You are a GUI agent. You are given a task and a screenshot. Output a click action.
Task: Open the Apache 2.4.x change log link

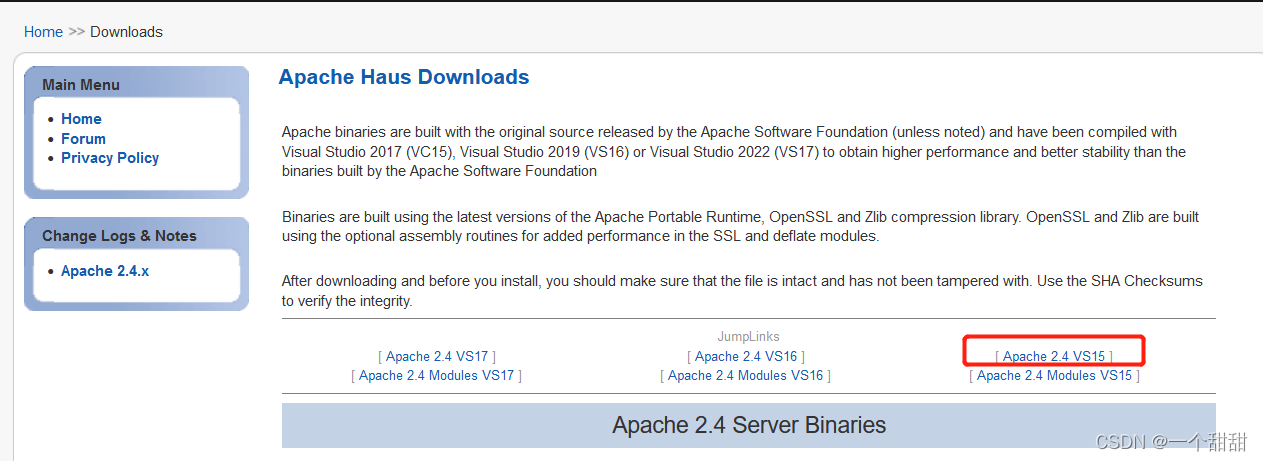[105, 271]
